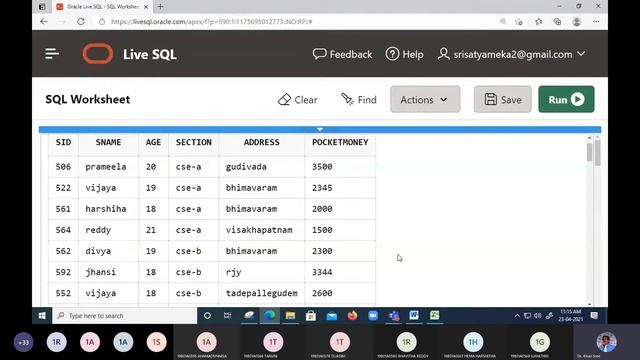Click the Type here to search box

pos(124,316)
